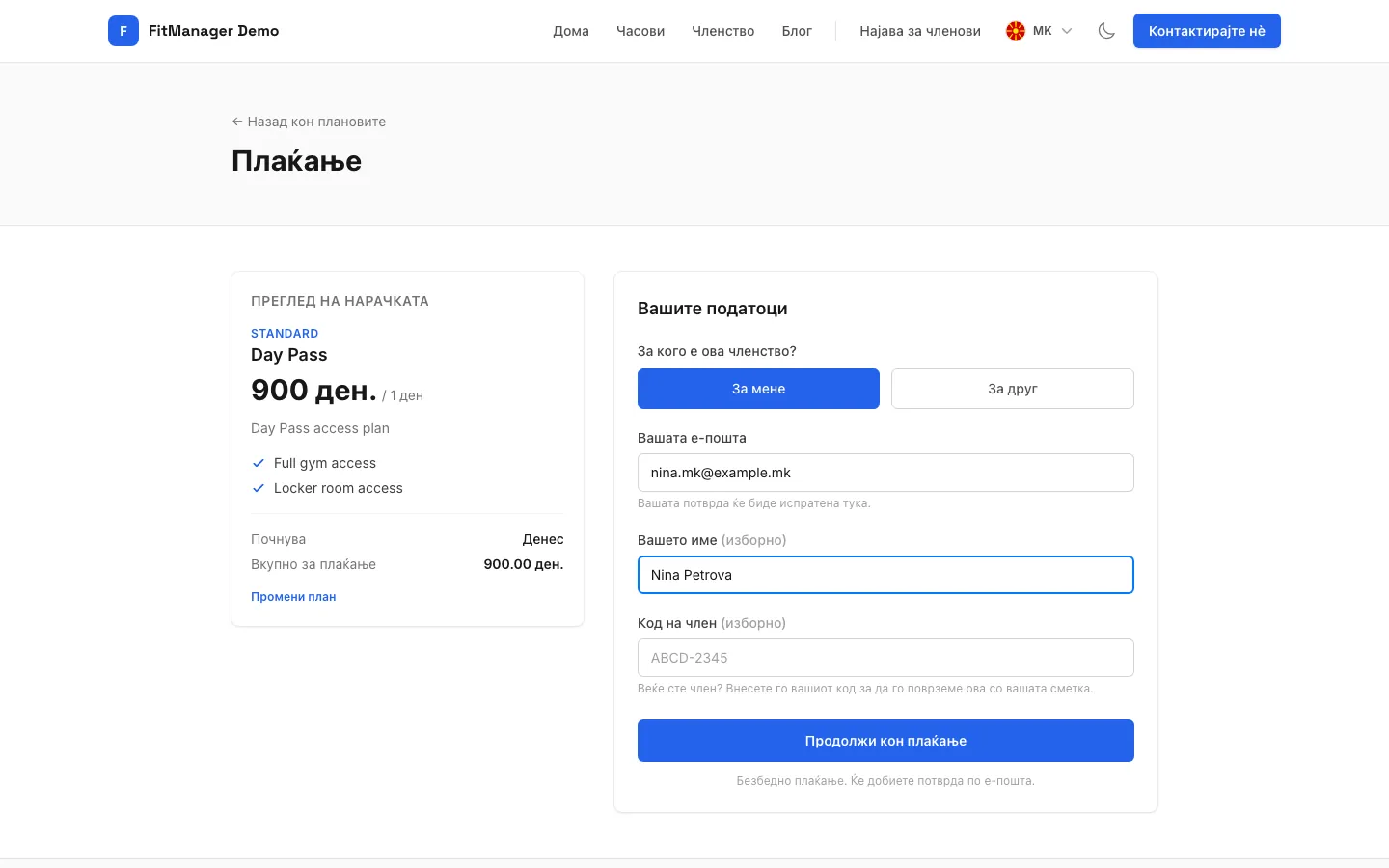This screenshot has height=868, width=1389.
Task: Click the 'Locker room access' feature text
Action: (339, 488)
